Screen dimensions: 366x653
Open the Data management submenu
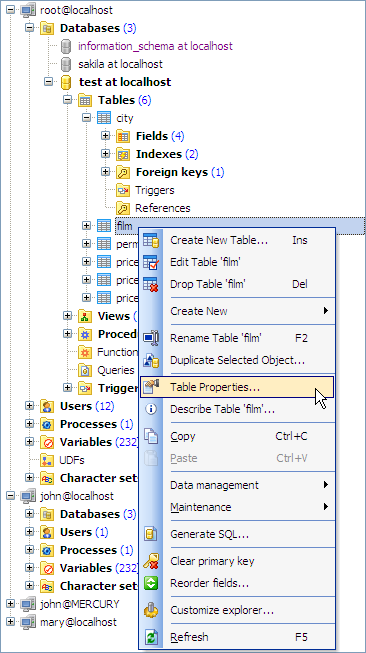(x=237, y=485)
